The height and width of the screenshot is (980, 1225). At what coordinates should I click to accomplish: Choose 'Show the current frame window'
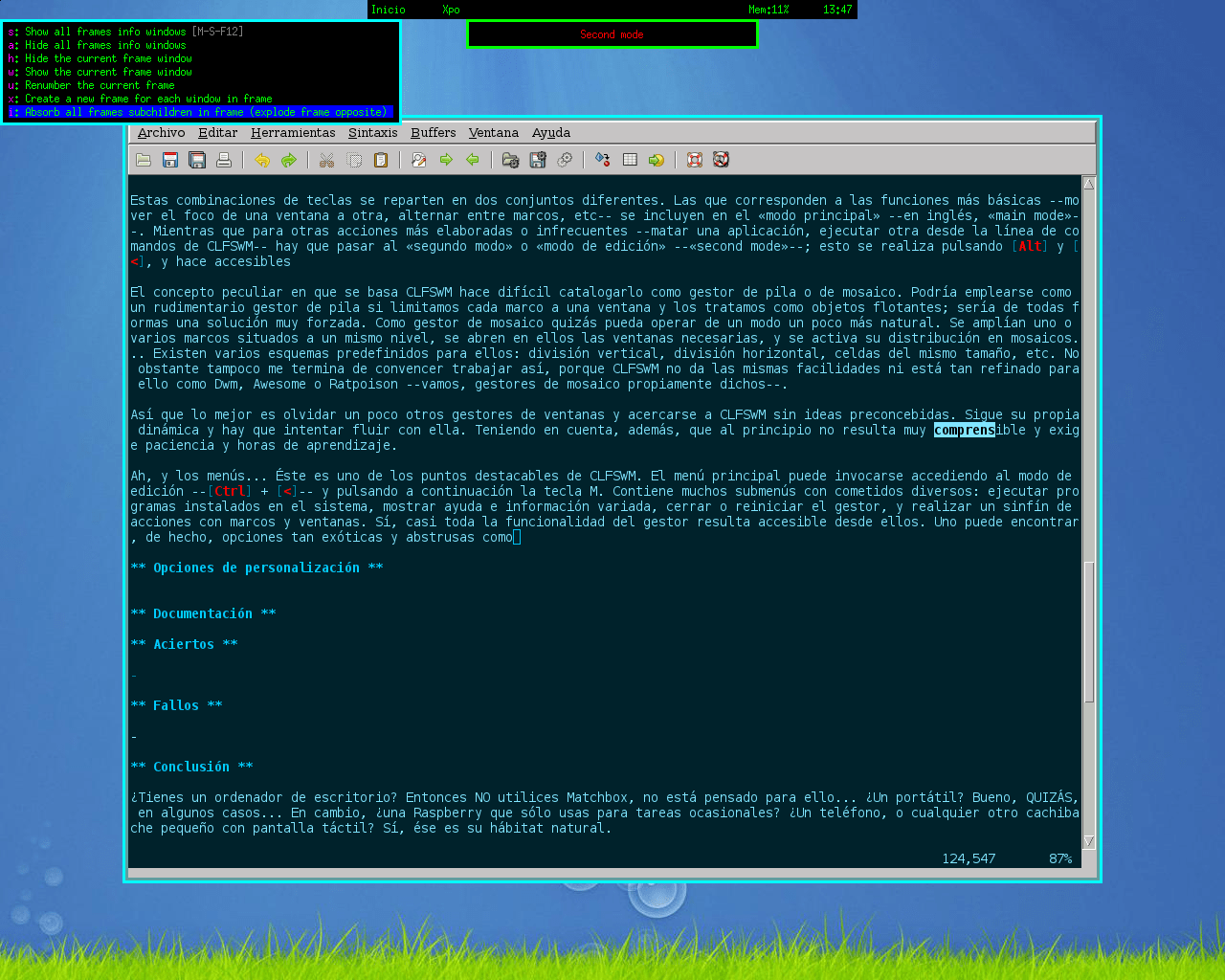coord(201,72)
